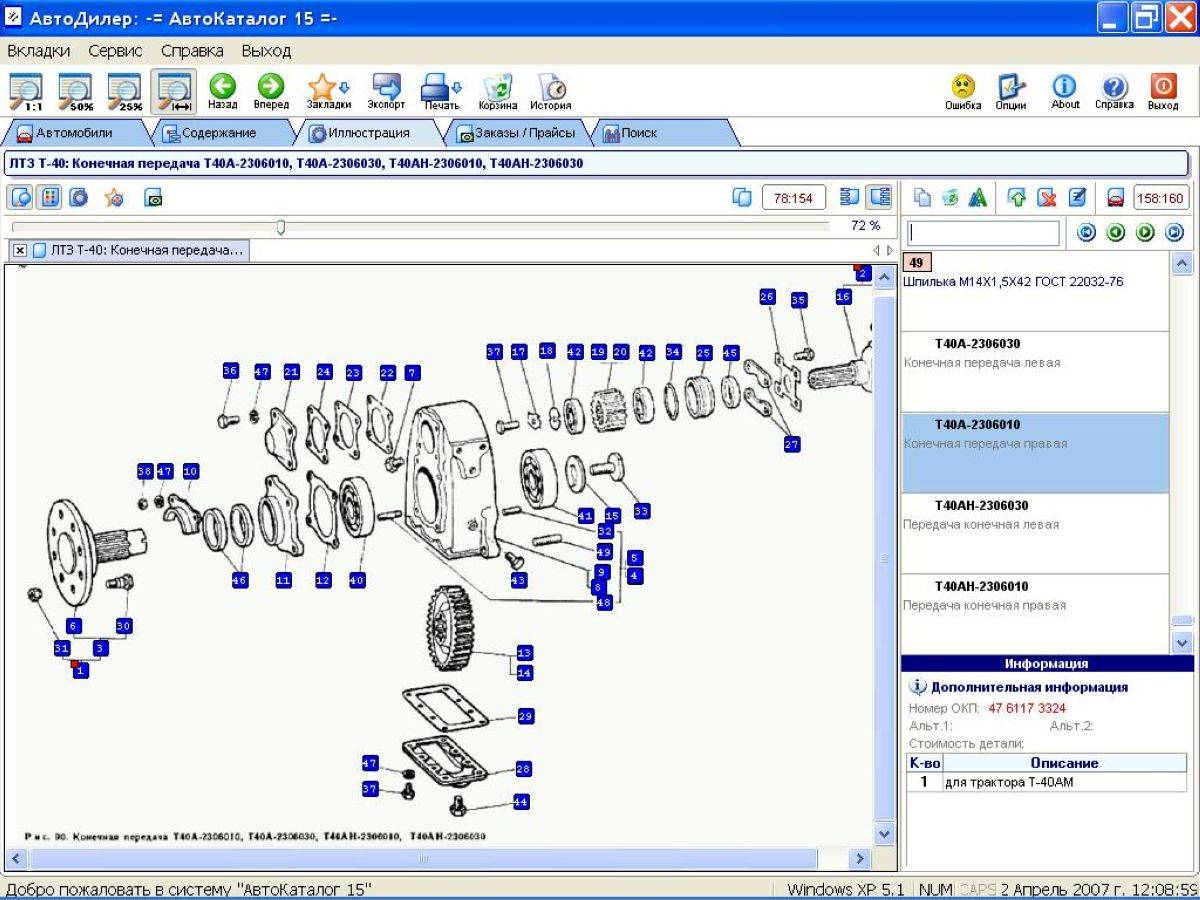Toggle the right tree layout button
The height and width of the screenshot is (900, 1200).
[879, 198]
